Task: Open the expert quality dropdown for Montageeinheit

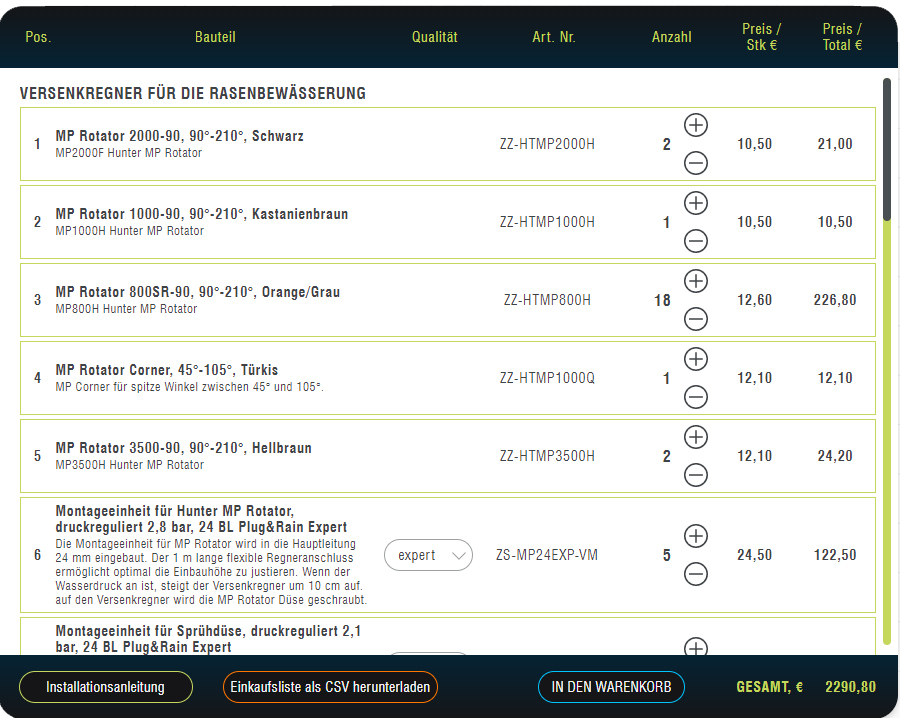Action: 428,555
